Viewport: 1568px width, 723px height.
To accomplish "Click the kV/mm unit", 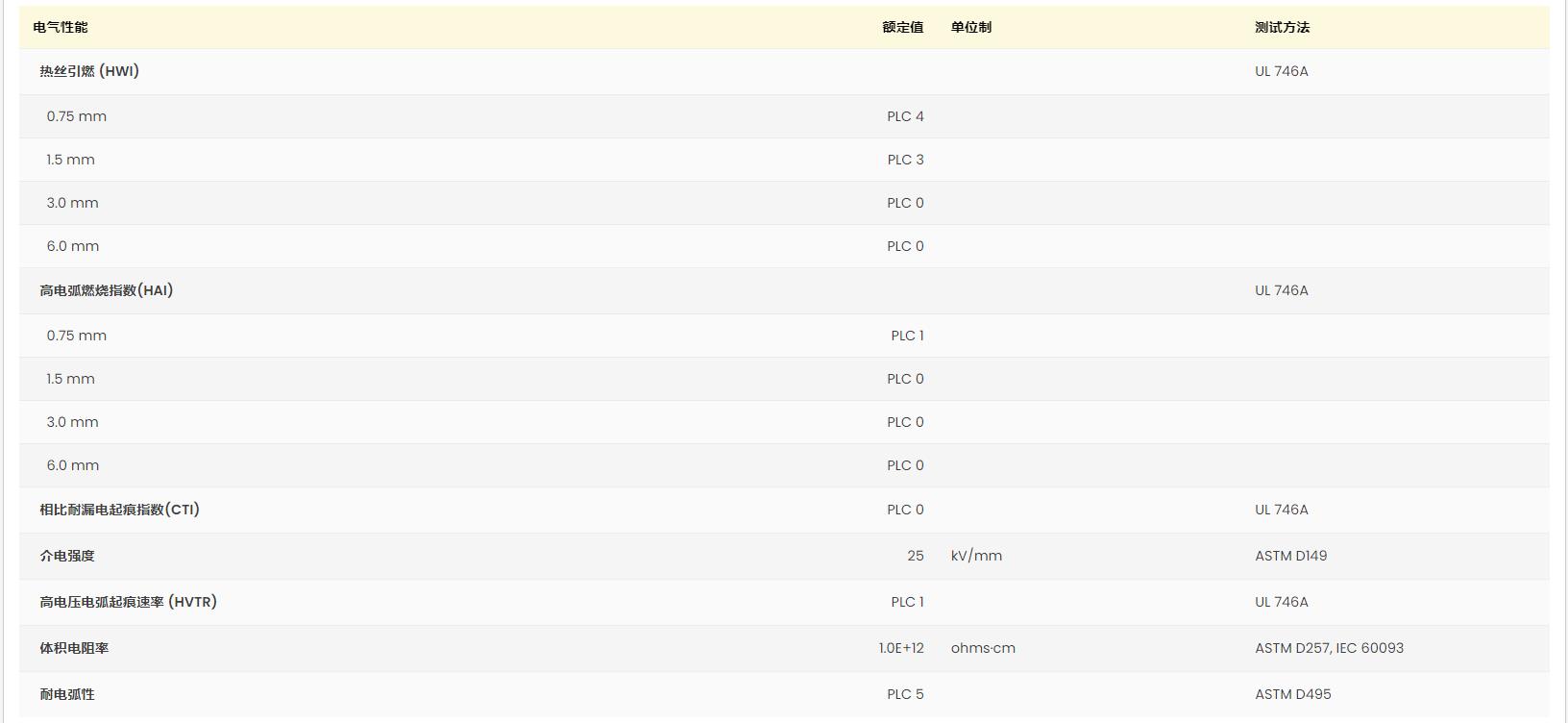I will tap(976, 556).
